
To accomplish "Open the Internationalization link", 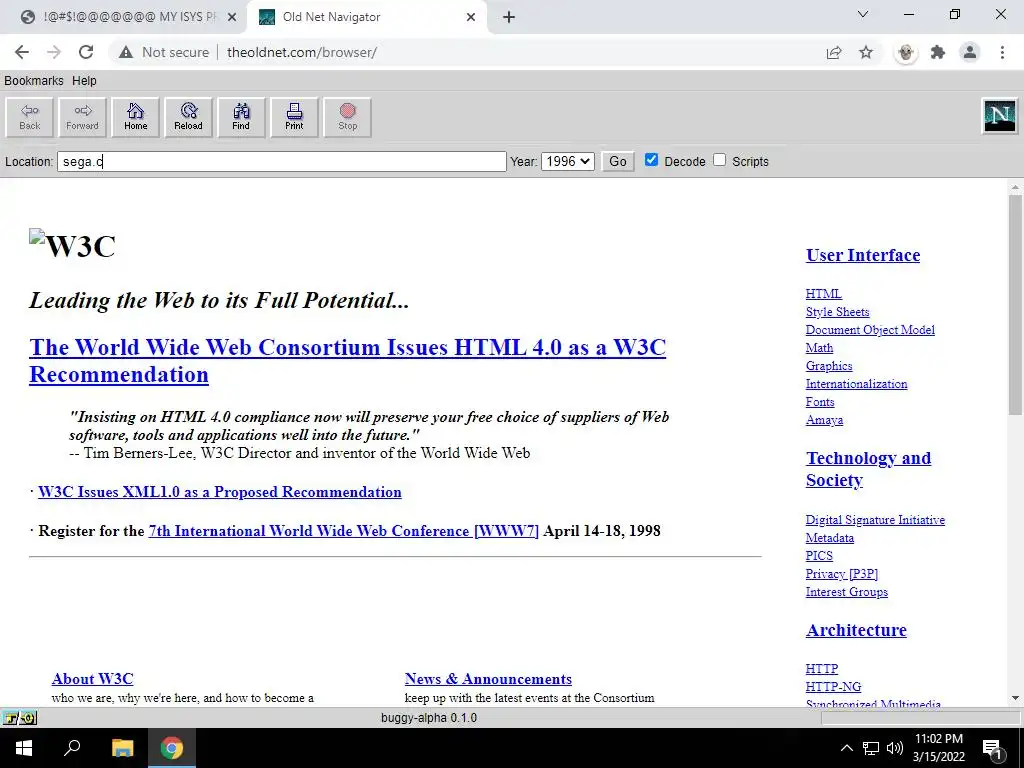I will click(x=856, y=384).
